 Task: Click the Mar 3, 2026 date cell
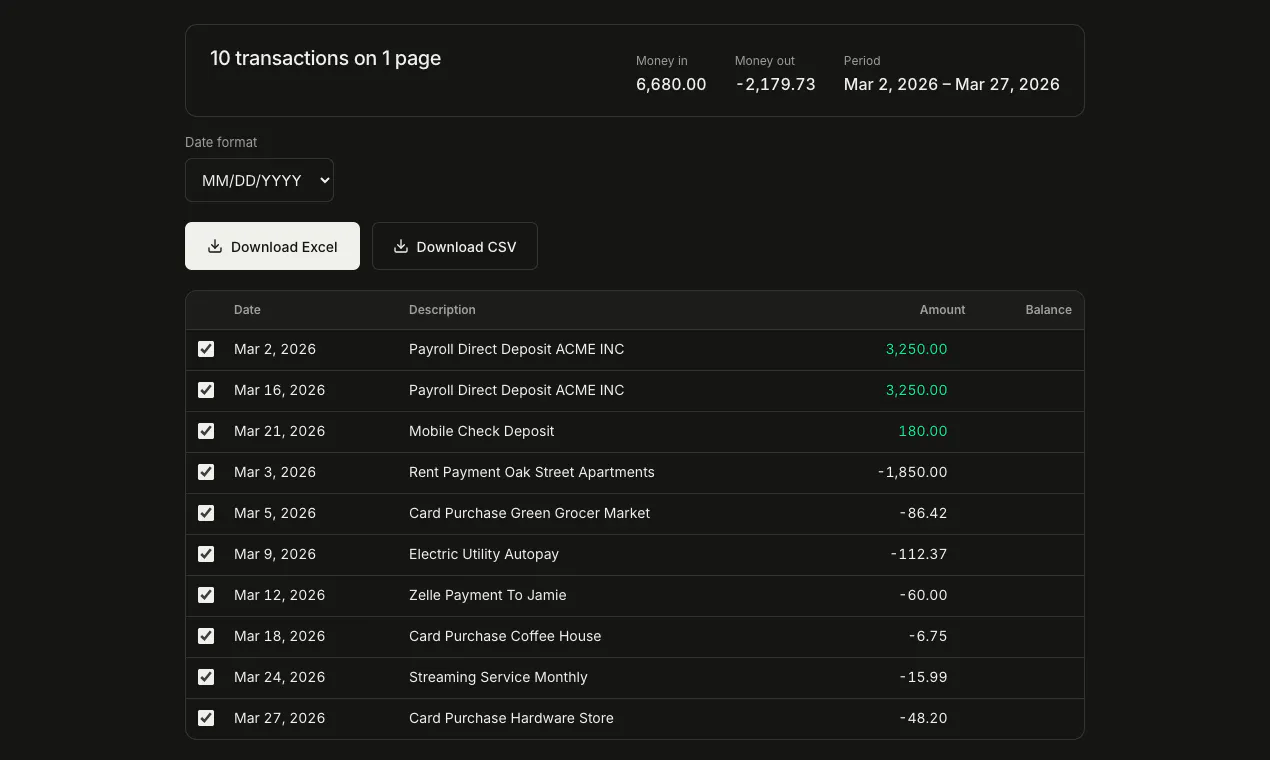pos(275,472)
